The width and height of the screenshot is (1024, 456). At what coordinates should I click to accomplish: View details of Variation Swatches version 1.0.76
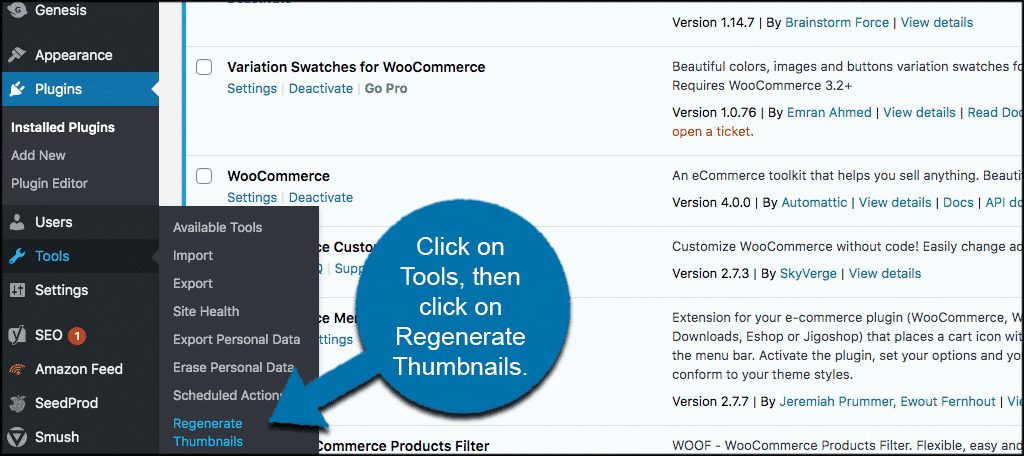[x=920, y=112]
